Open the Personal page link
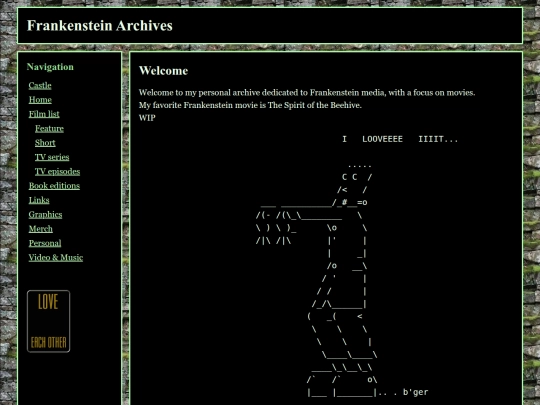Viewport: 540px width, 405px height. click(45, 243)
